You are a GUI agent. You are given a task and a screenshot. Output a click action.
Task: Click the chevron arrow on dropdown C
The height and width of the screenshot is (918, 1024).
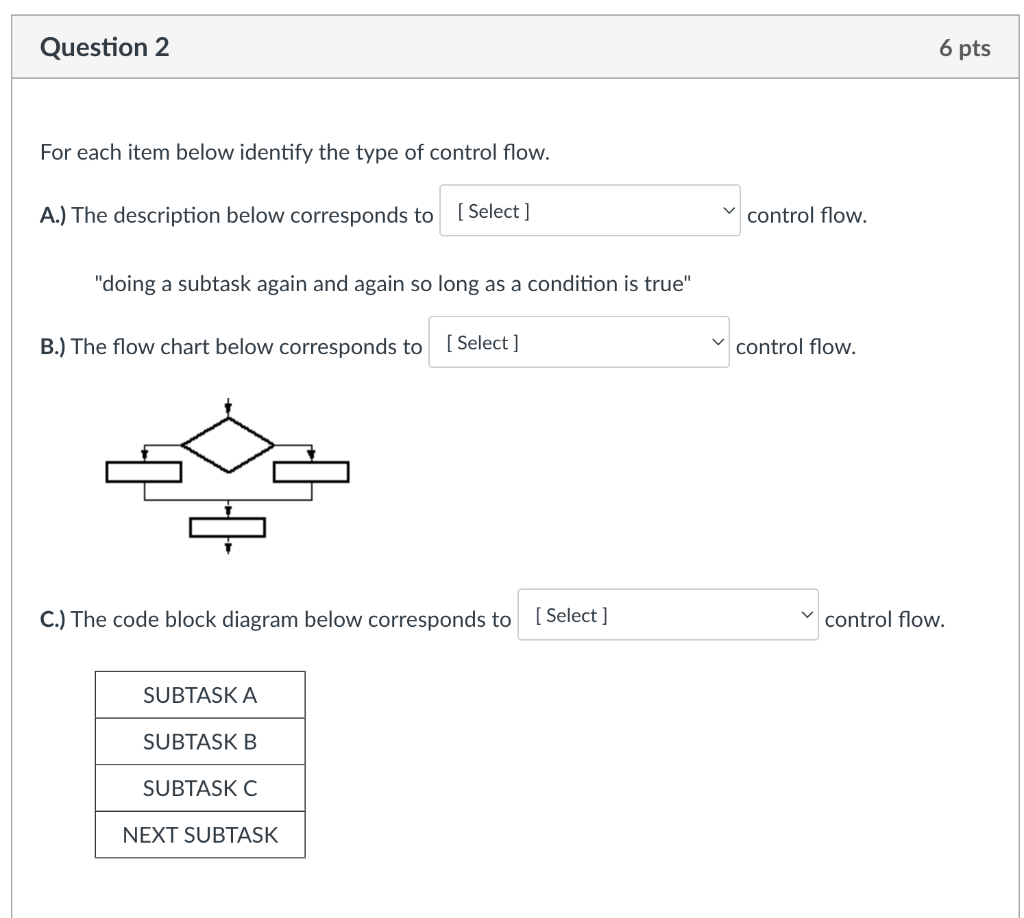(807, 615)
